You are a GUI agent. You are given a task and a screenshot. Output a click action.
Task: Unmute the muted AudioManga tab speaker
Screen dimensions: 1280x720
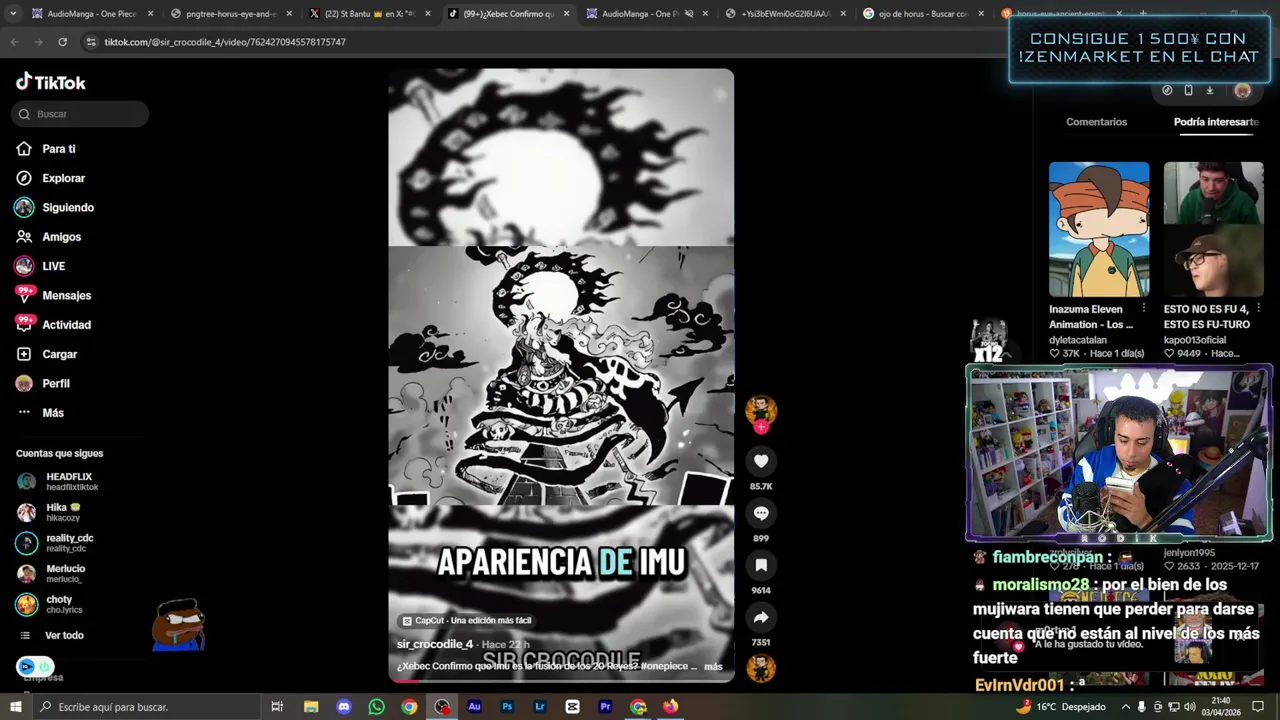click(689, 14)
